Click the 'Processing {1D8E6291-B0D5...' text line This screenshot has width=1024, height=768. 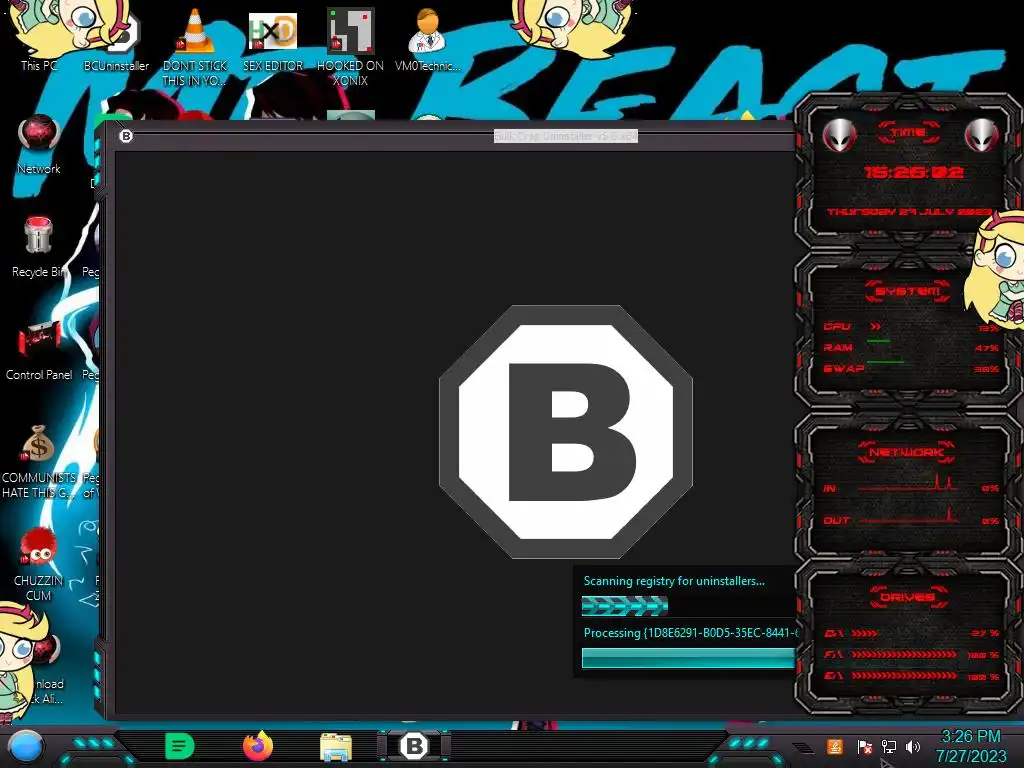tap(690, 633)
